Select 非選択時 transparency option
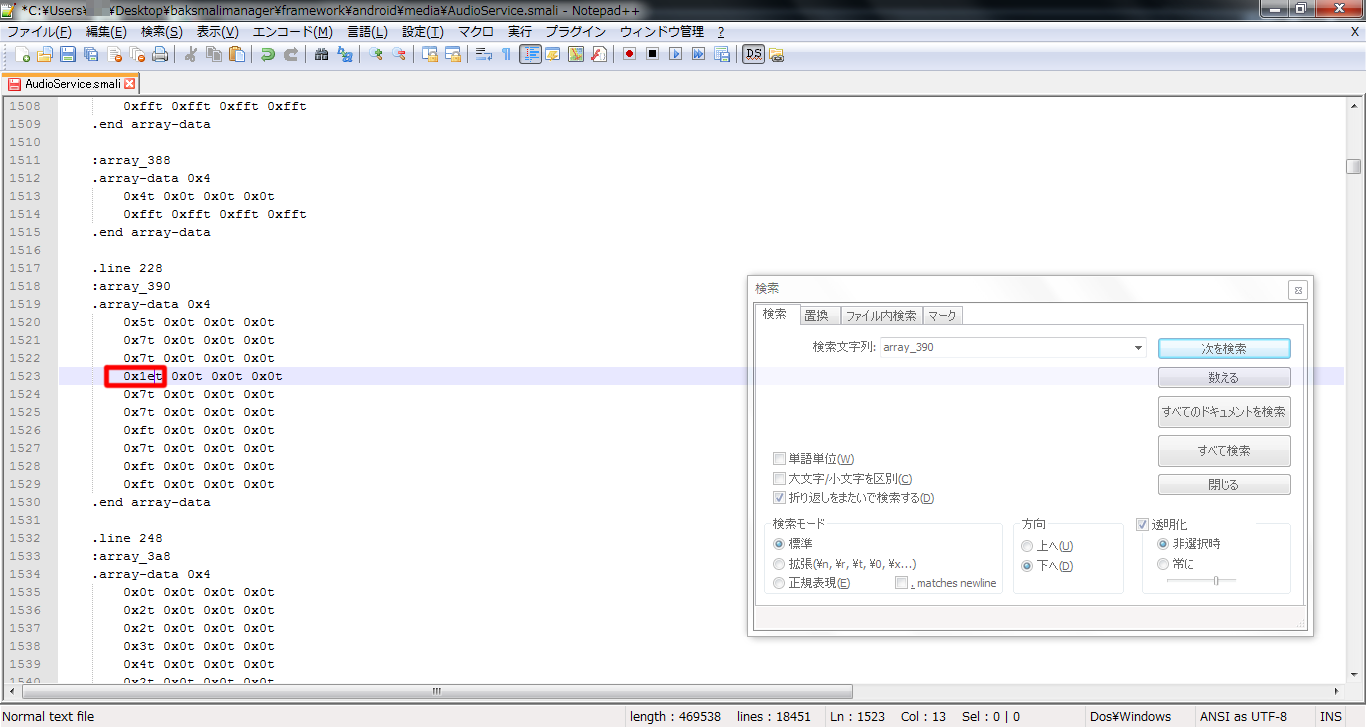Image resolution: width=1366 pixels, height=728 pixels. tap(1163, 544)
